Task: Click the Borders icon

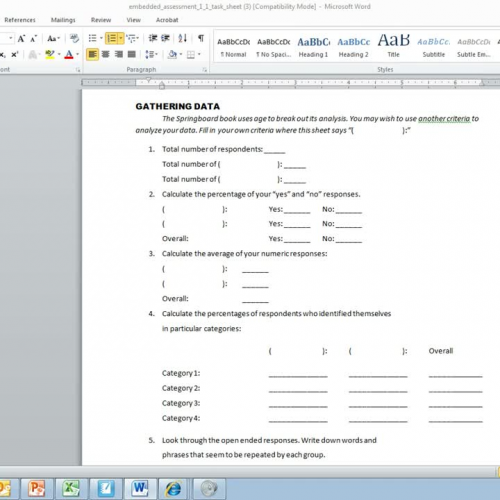Action: click(191, 54)
